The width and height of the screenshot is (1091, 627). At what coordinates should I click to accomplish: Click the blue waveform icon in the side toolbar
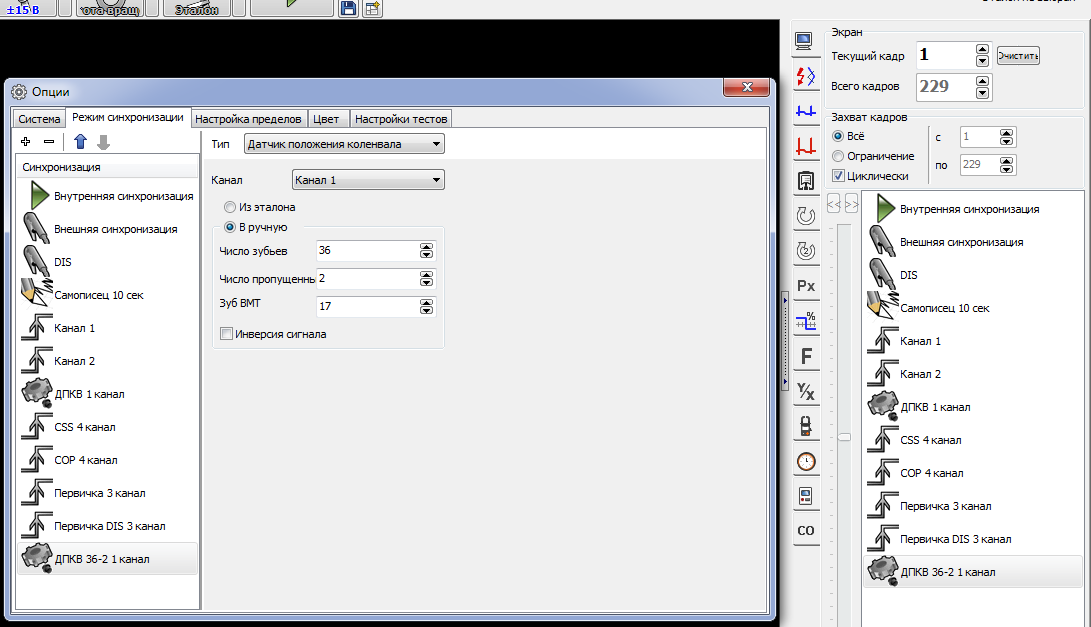pos(806,111)
